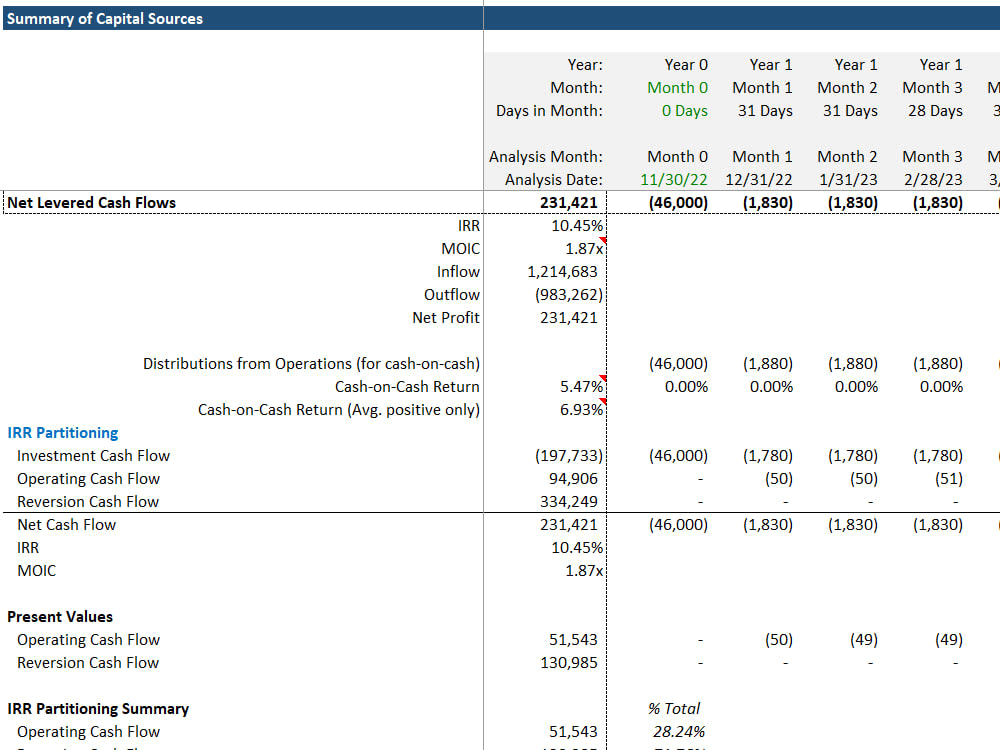Click the Net Profit row label
This screenshot has height=750, width=1000.
446,318
